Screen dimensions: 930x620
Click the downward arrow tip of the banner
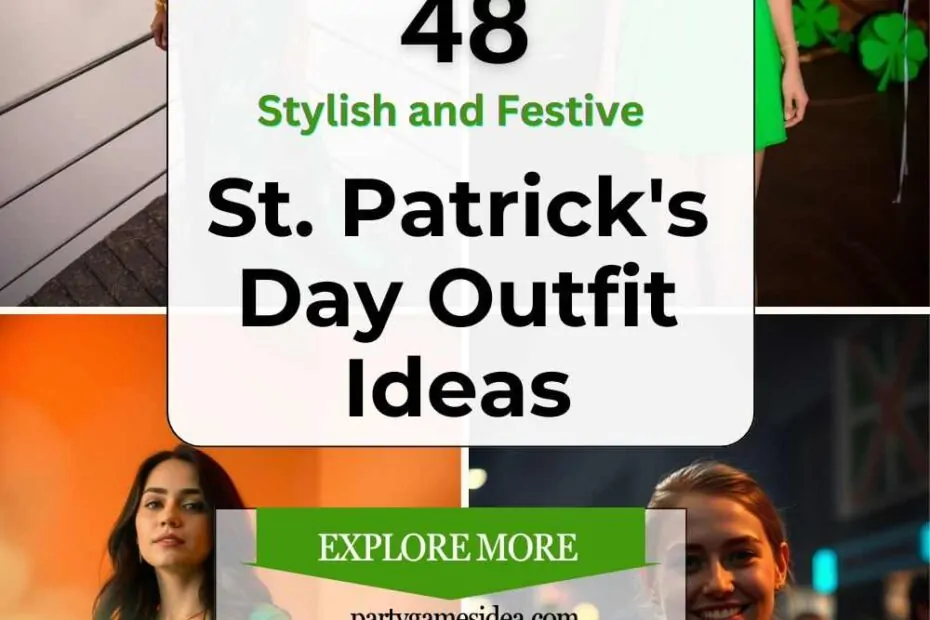451,592
